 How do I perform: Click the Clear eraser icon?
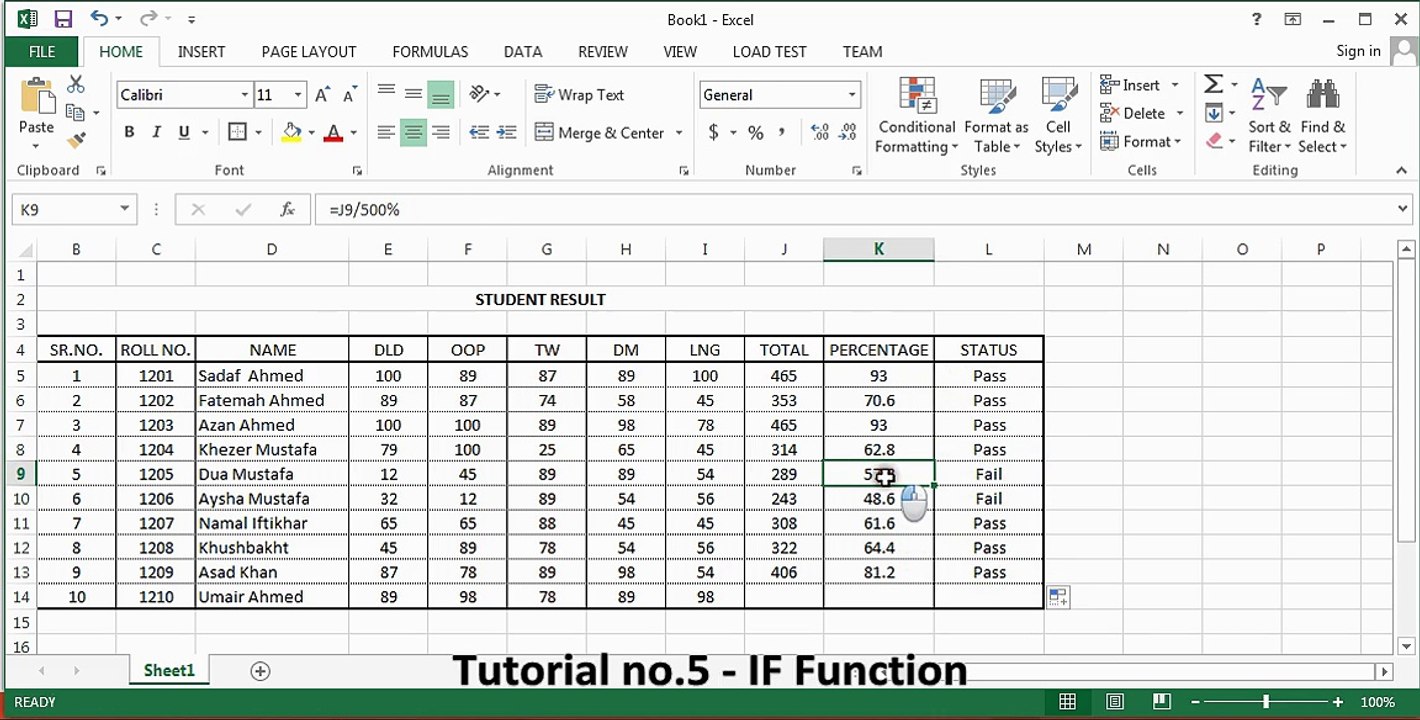coord(1214,141)
